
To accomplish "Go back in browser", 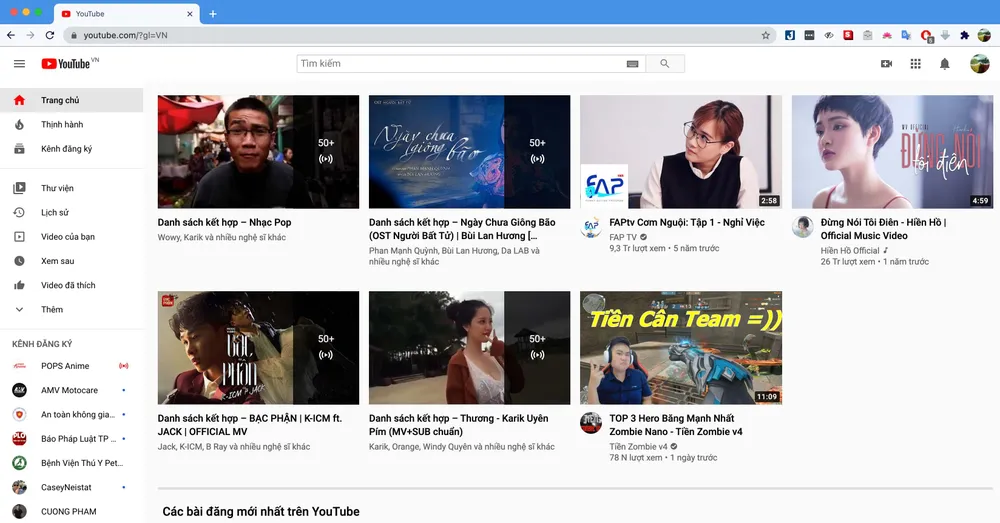I will tap(11, 35).
